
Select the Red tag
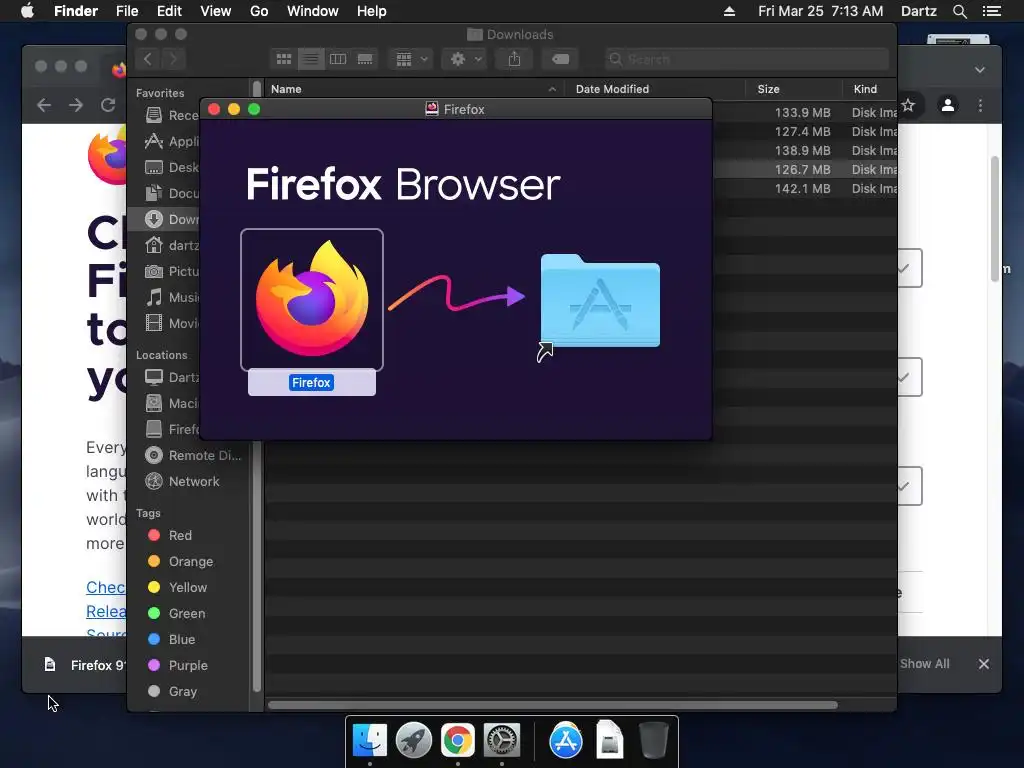coord(170,536)
